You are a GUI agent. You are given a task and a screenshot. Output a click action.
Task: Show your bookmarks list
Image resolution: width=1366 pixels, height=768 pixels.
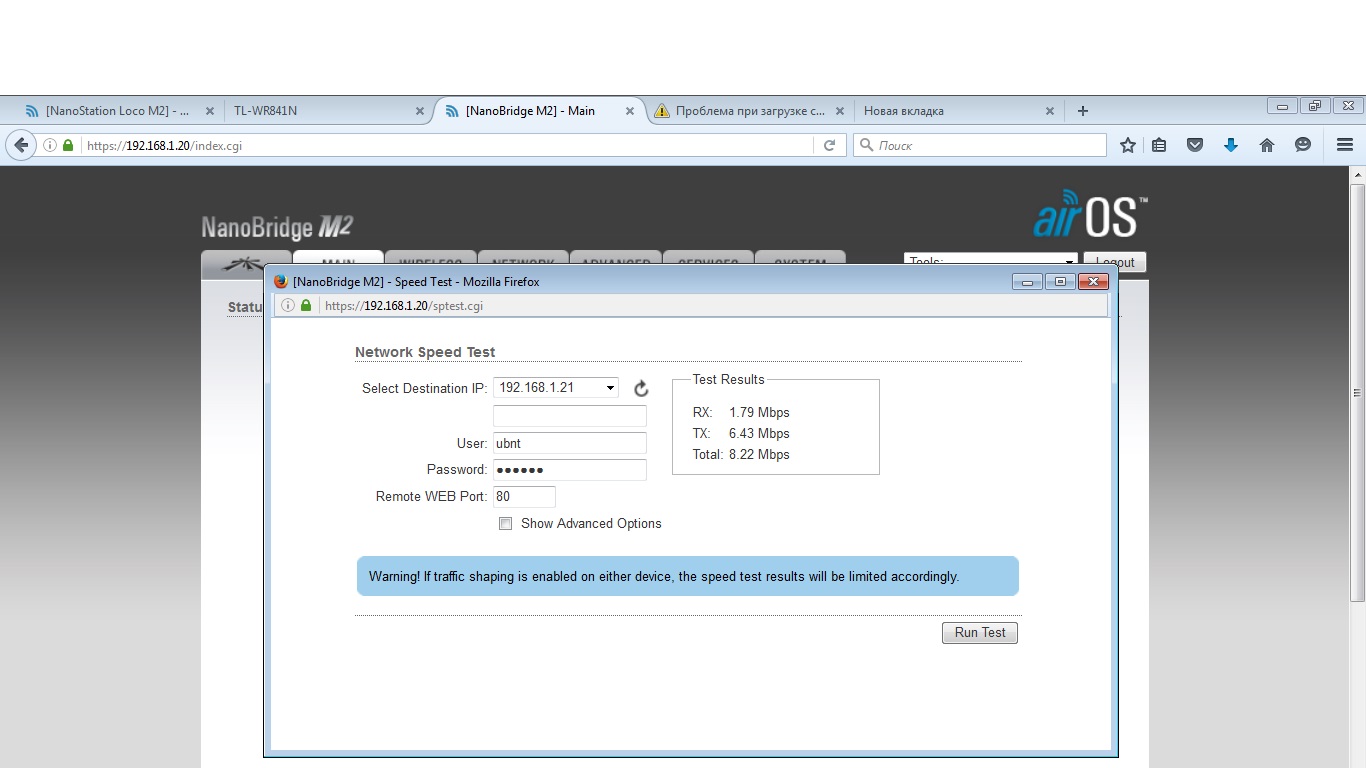pyautogui.click(x=1159, y=145)
